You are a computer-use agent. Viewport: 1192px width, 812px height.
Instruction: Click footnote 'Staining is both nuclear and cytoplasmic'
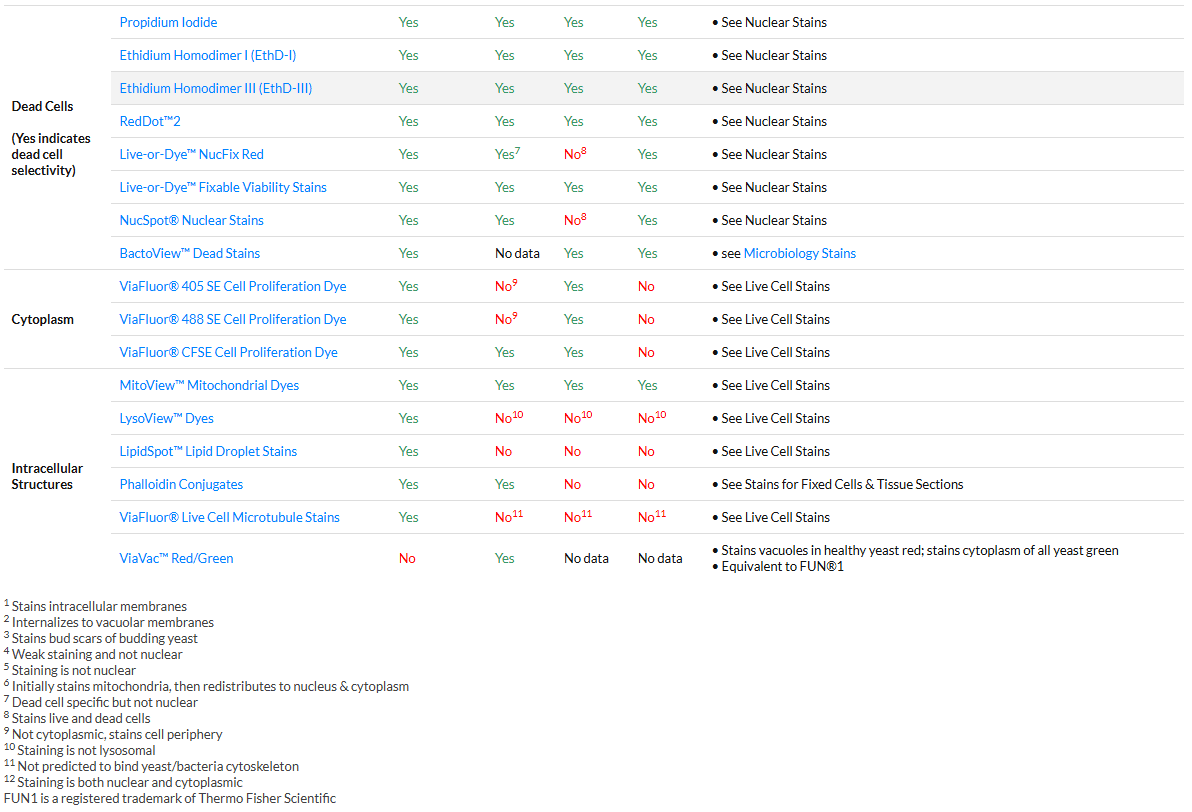[130, 782]
